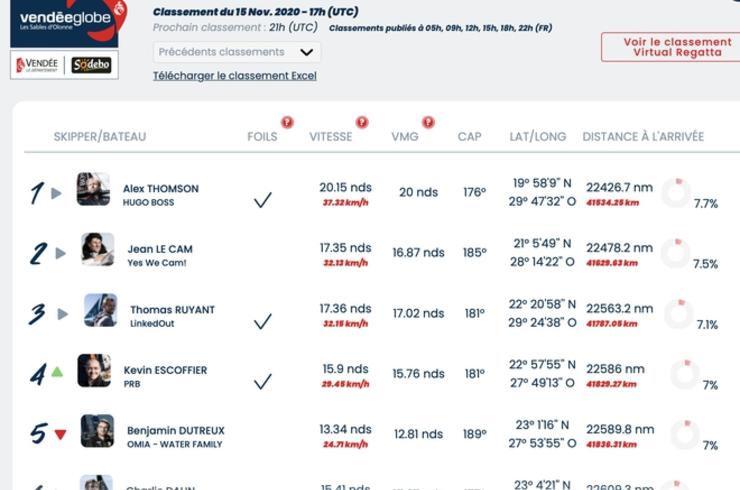Viewport: 740px width, 490px height.
Task: Click rank number 5
Action: [39, 434]
